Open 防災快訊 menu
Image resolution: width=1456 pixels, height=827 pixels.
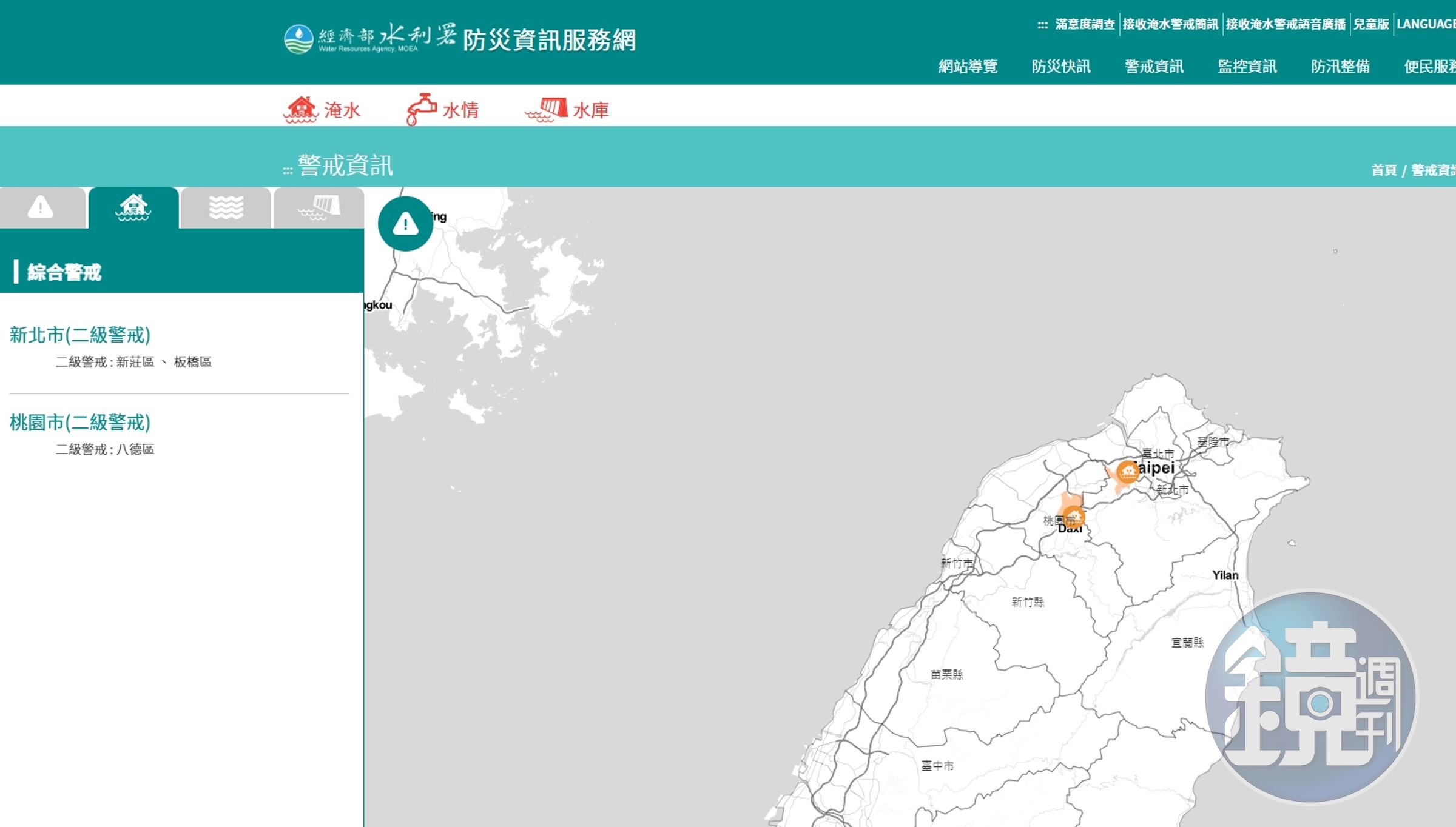[1061, 66]
